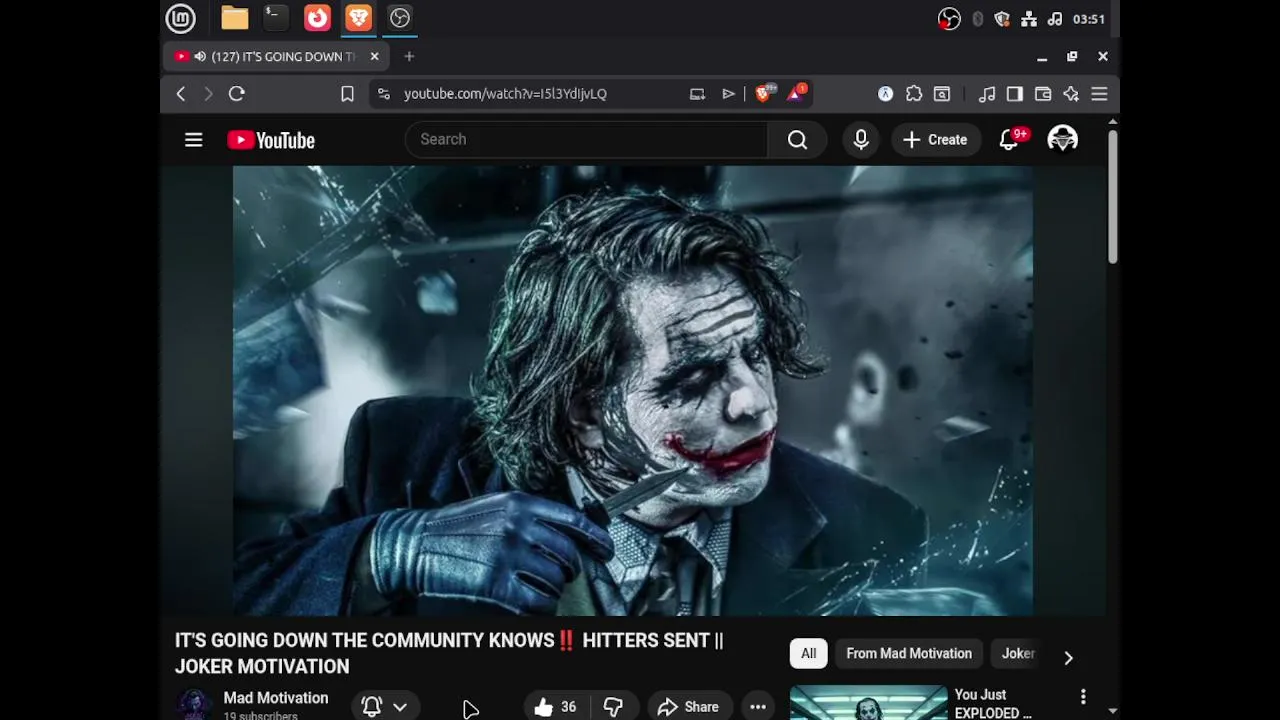Go to the YouTube home logo
This screenshot has height=720, width=1280.
pyautogui.click(x=271, y=140)
